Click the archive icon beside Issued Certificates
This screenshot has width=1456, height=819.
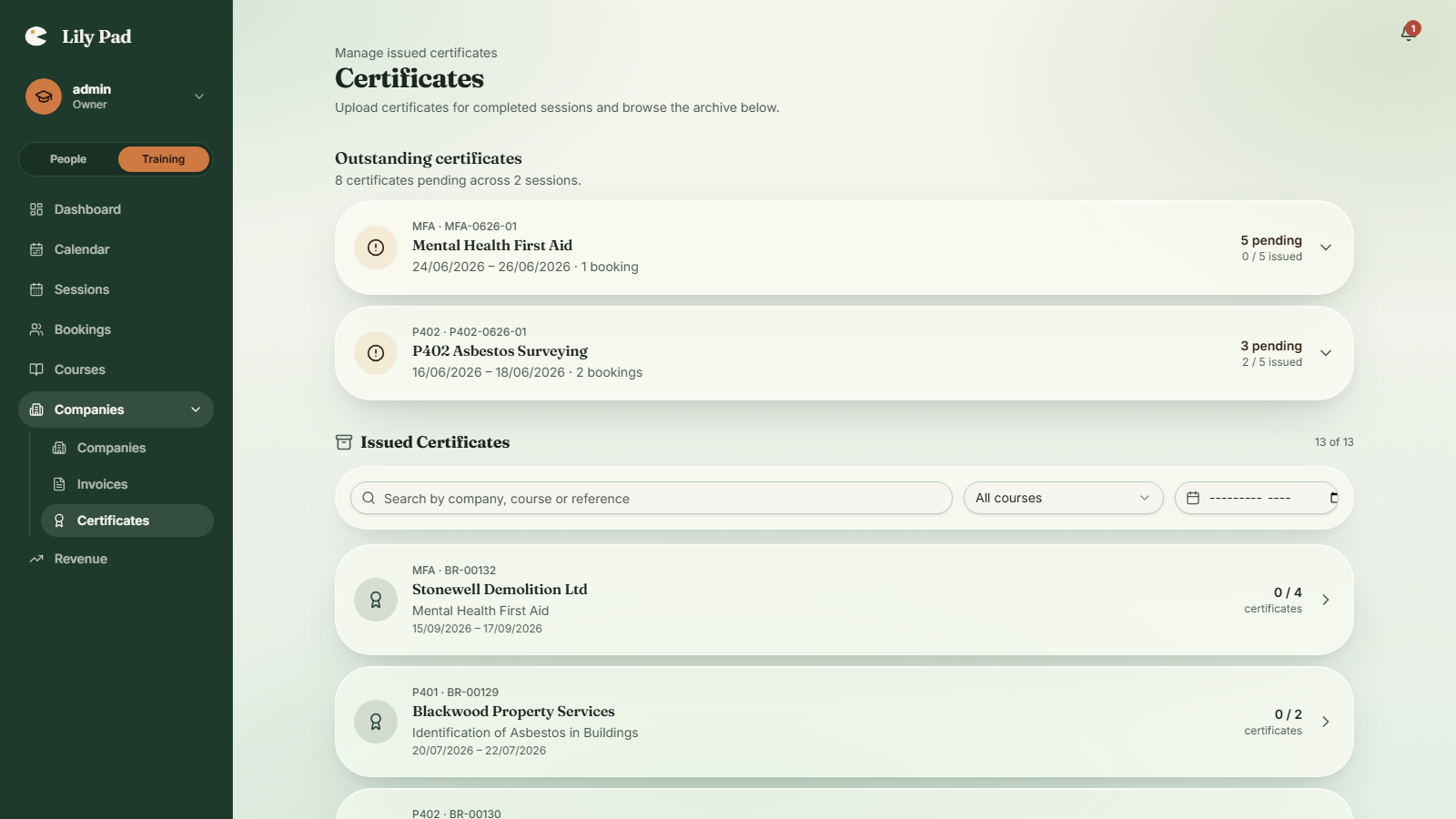click(x=344, y=442)
